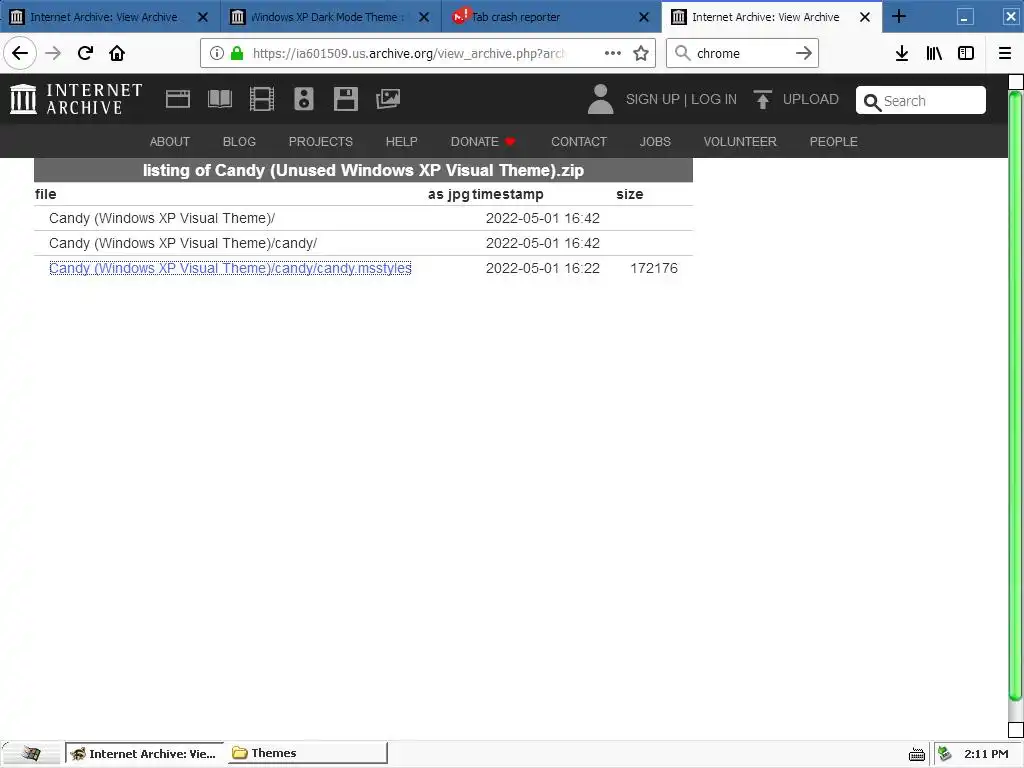
Task: Click the address bar URL
Action: click(x=408, y=54)
